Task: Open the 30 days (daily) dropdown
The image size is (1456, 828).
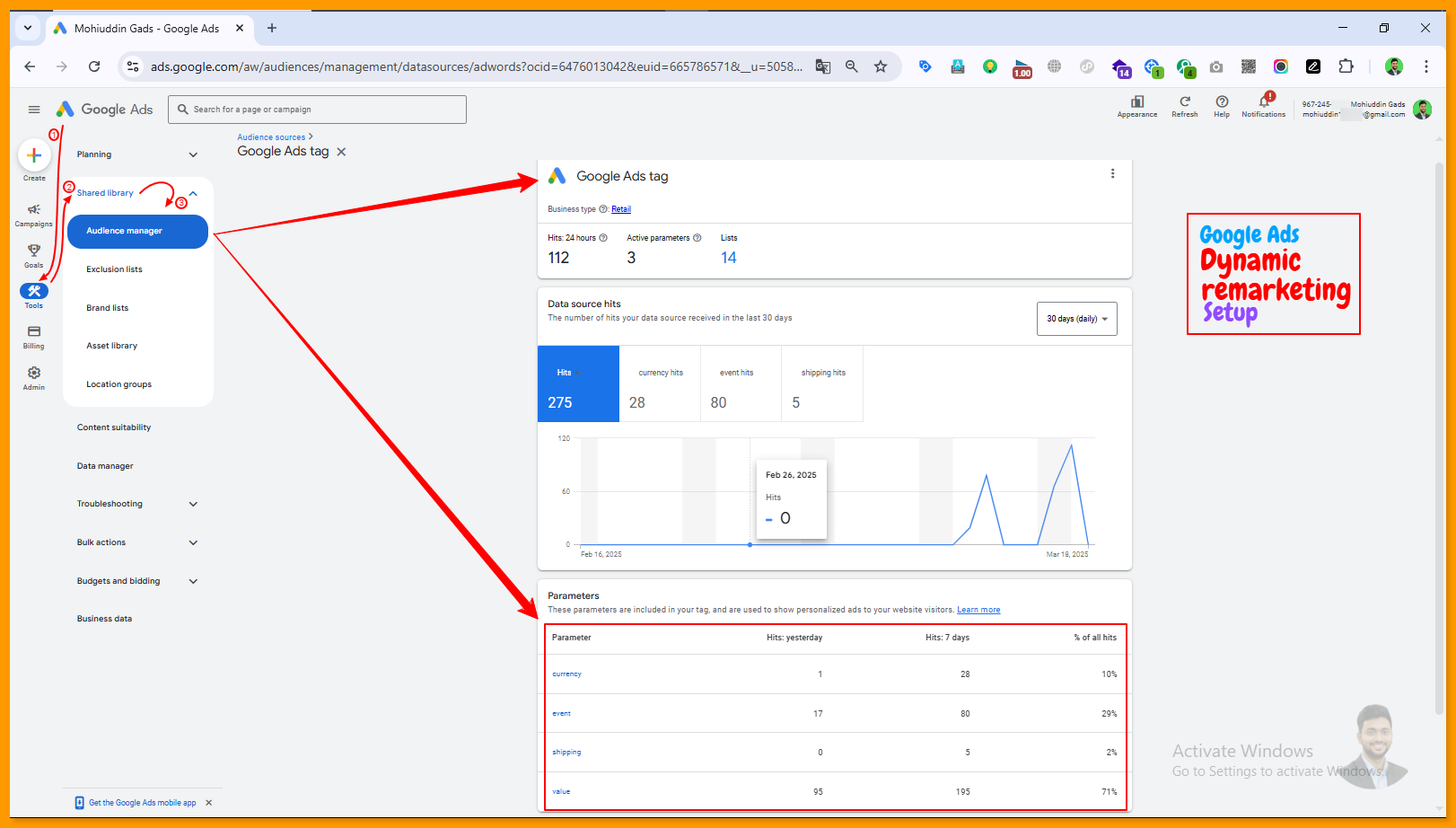Action: pos(1077,319)
